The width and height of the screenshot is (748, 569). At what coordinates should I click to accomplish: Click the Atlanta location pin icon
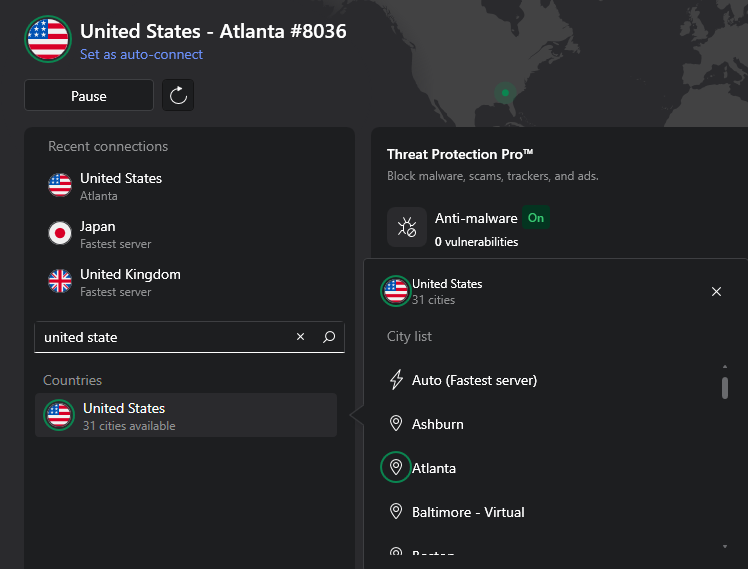(x=396, y=467)
